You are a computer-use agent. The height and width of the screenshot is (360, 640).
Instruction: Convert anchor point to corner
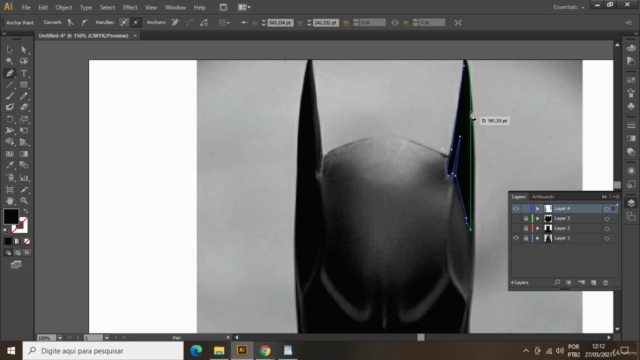pyautogui.click(x=71, y=22)
